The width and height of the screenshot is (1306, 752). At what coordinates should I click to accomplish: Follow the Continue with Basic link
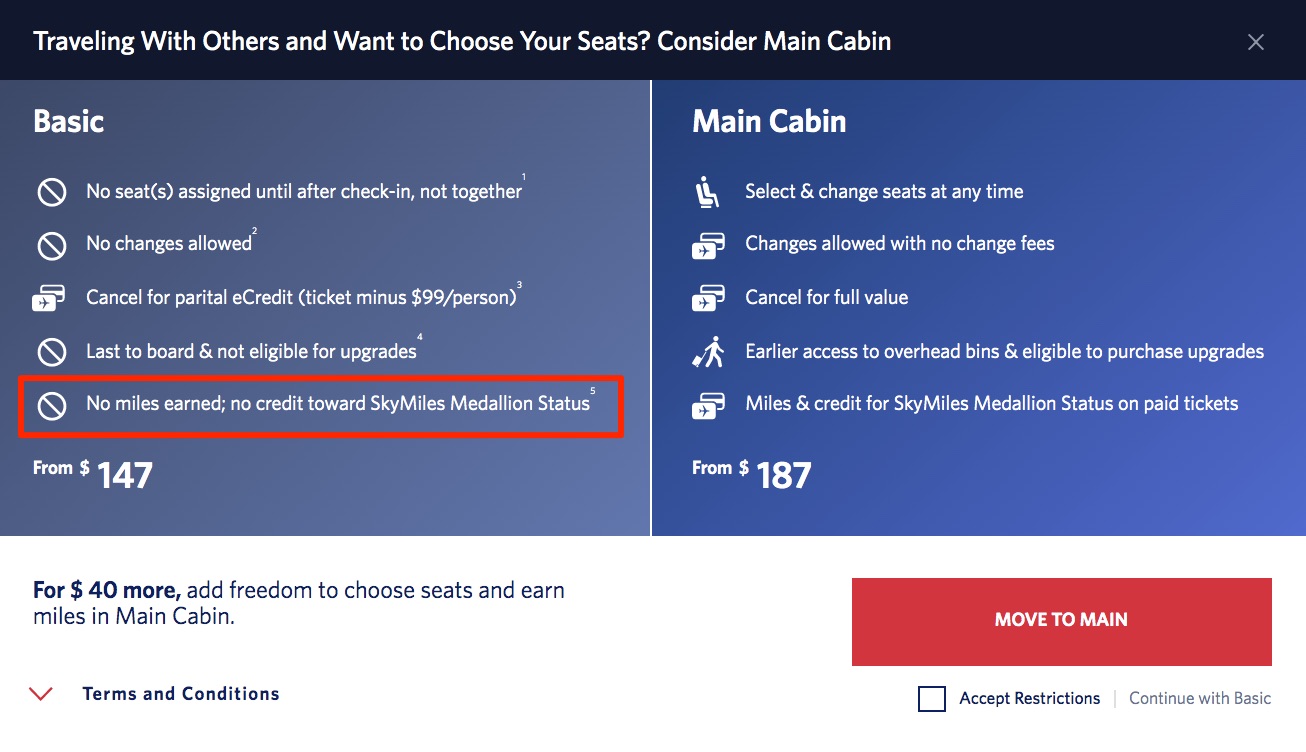tap(1199, 698)
